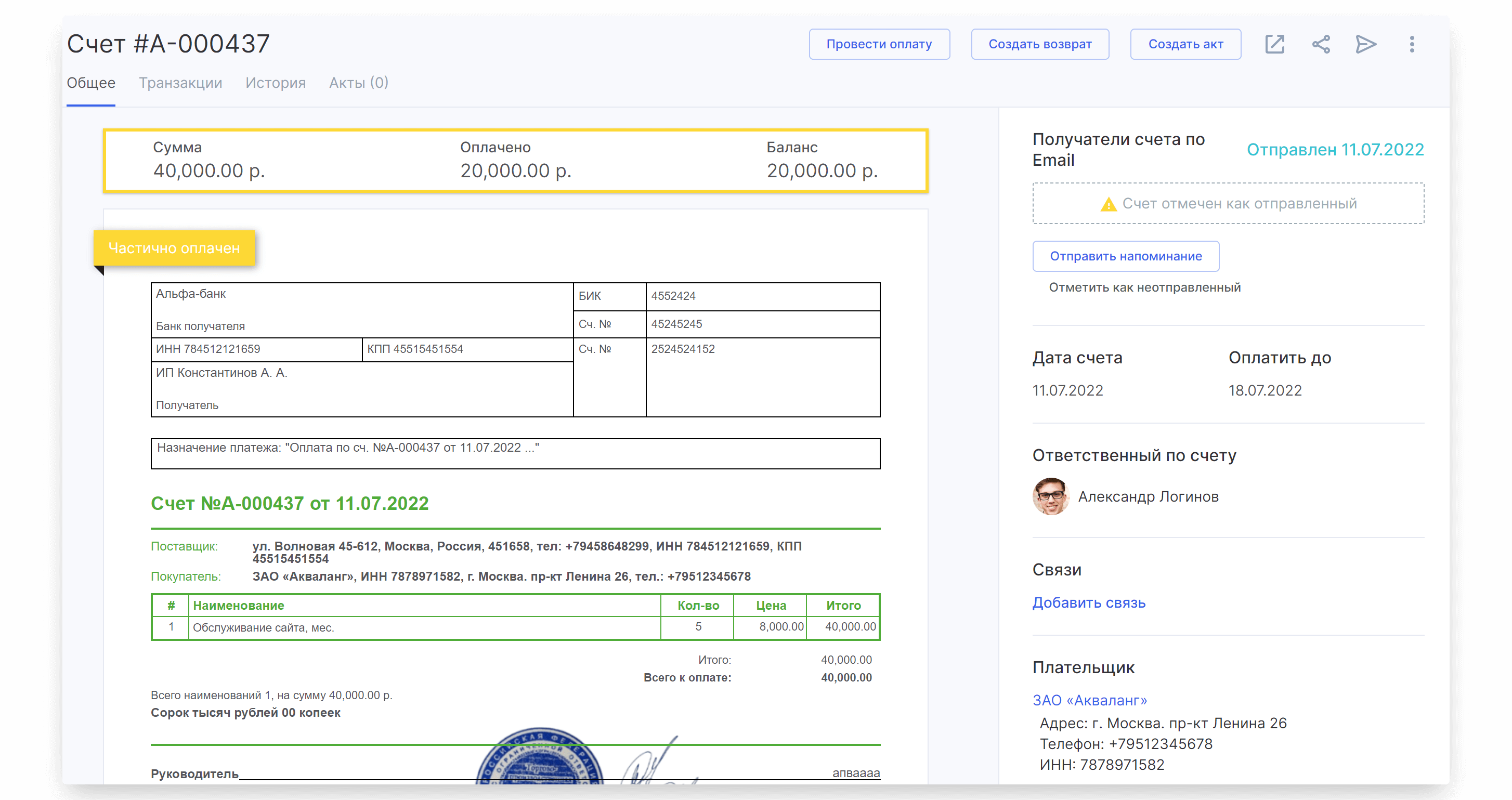1512x800 pixels.
Task: Click the Добавить связь link
Action: (1089, 603)
